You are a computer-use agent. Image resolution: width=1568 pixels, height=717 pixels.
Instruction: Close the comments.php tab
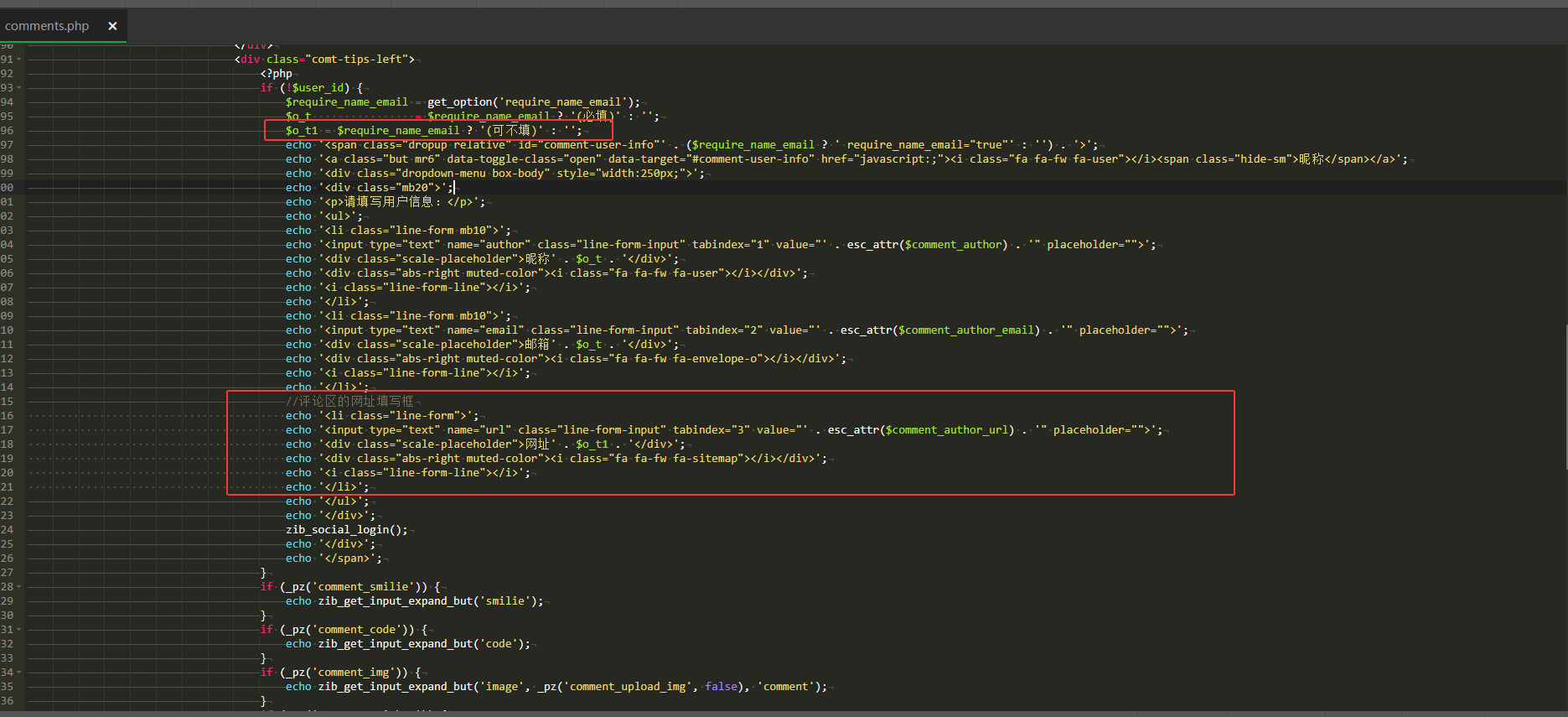112,26
